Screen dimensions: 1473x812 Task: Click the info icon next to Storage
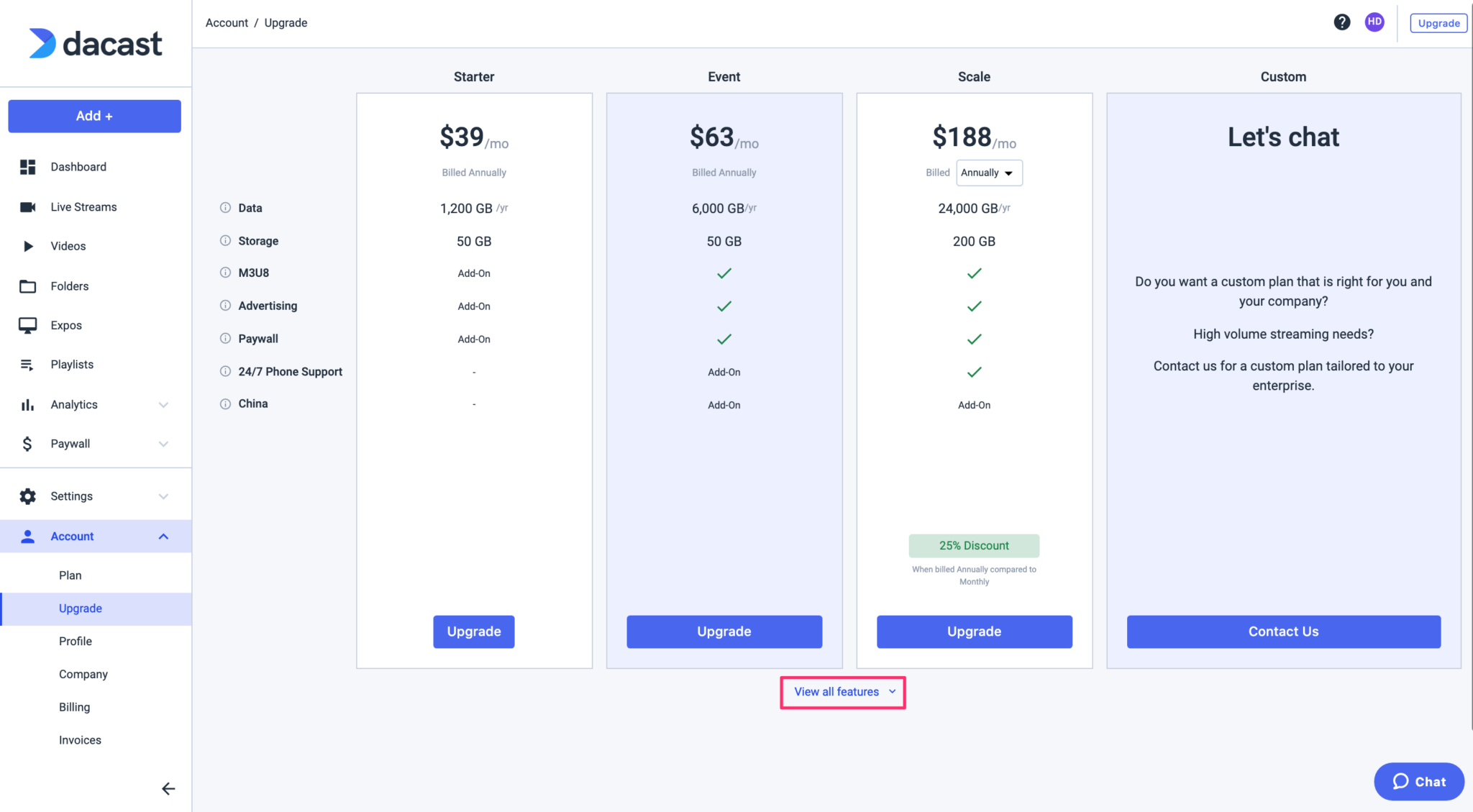[x=225, y=241]
